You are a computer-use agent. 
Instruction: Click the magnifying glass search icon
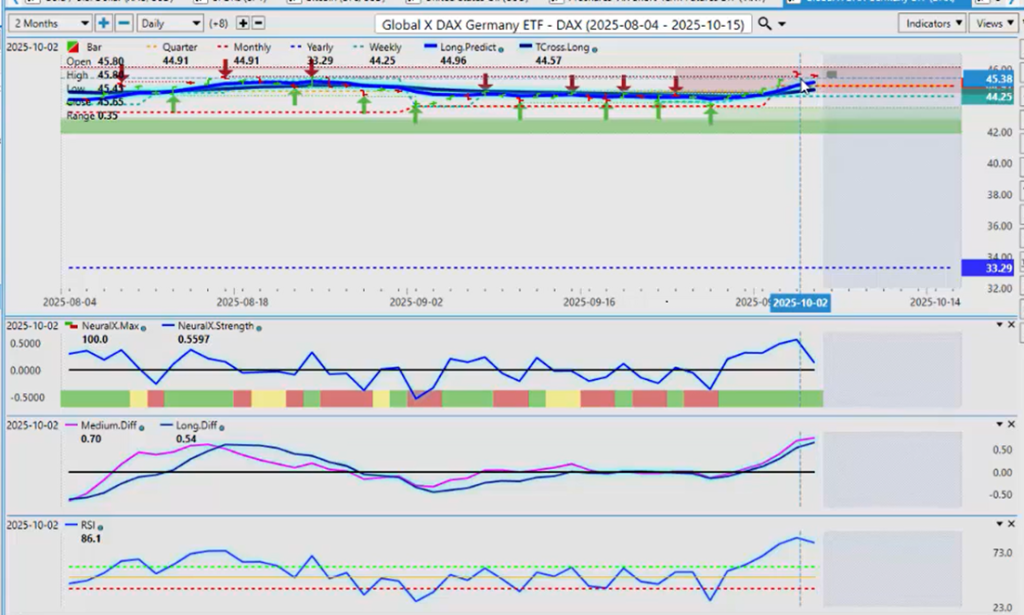765,23
